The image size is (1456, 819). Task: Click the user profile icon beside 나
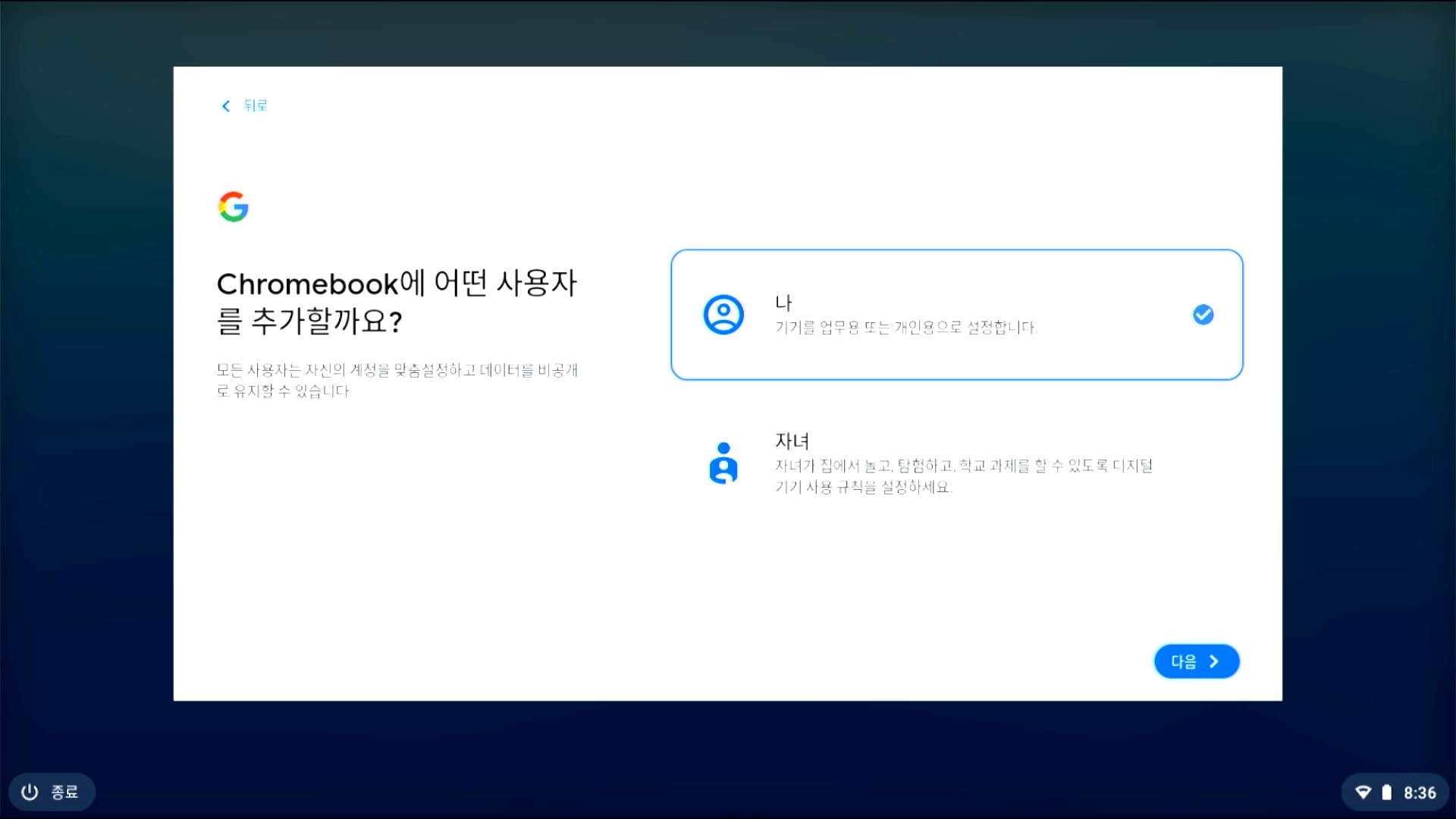(723, 315)
